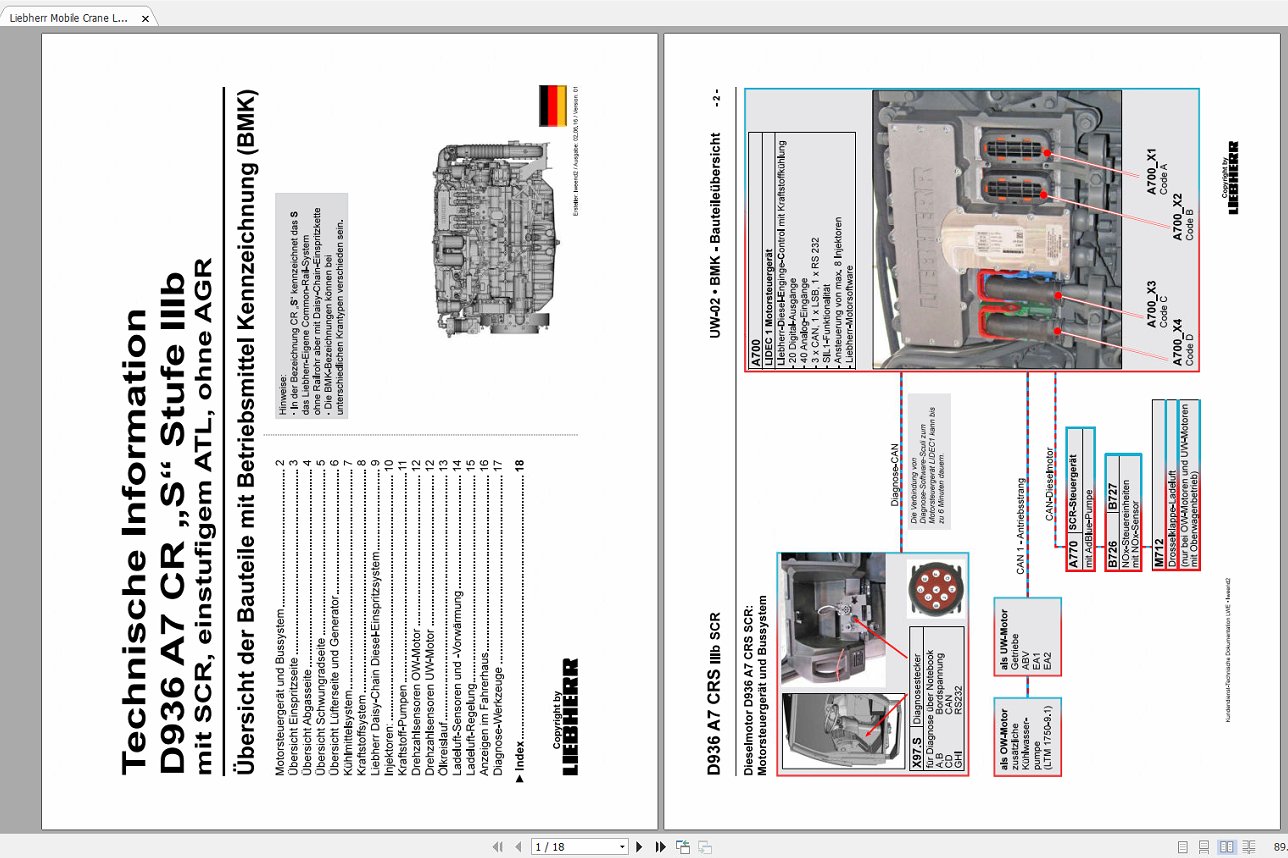Click the 'A700_X4 Code D' label
This screenshot has height=858, width=1288.
(1183, 343)
